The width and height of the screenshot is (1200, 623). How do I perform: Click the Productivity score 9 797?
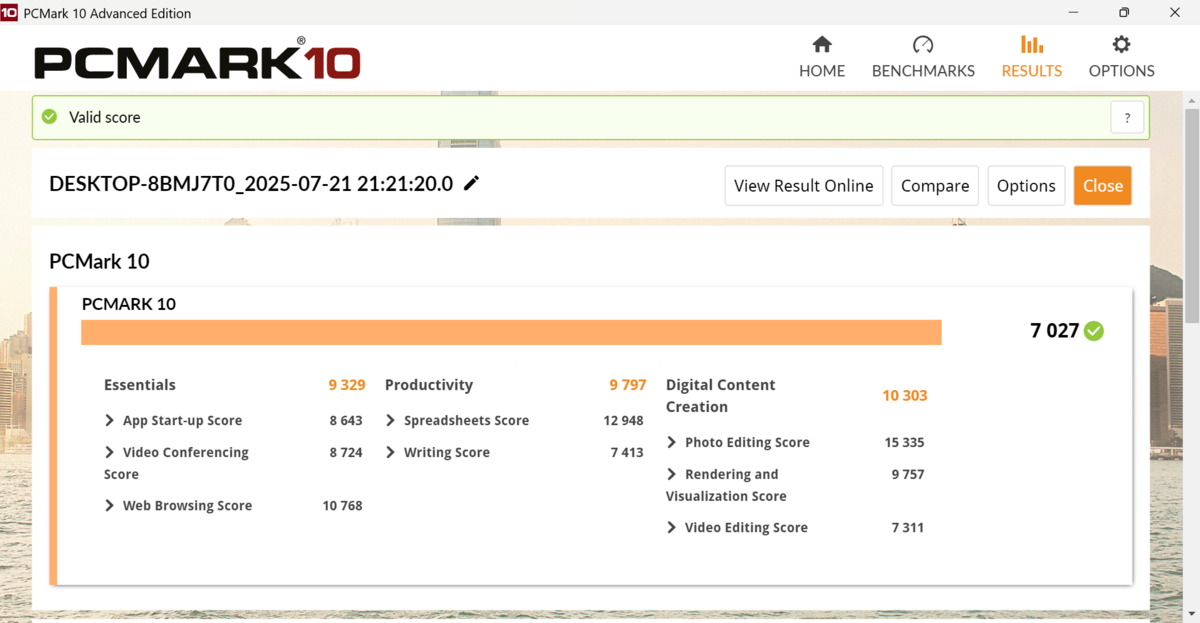(628, 385)
